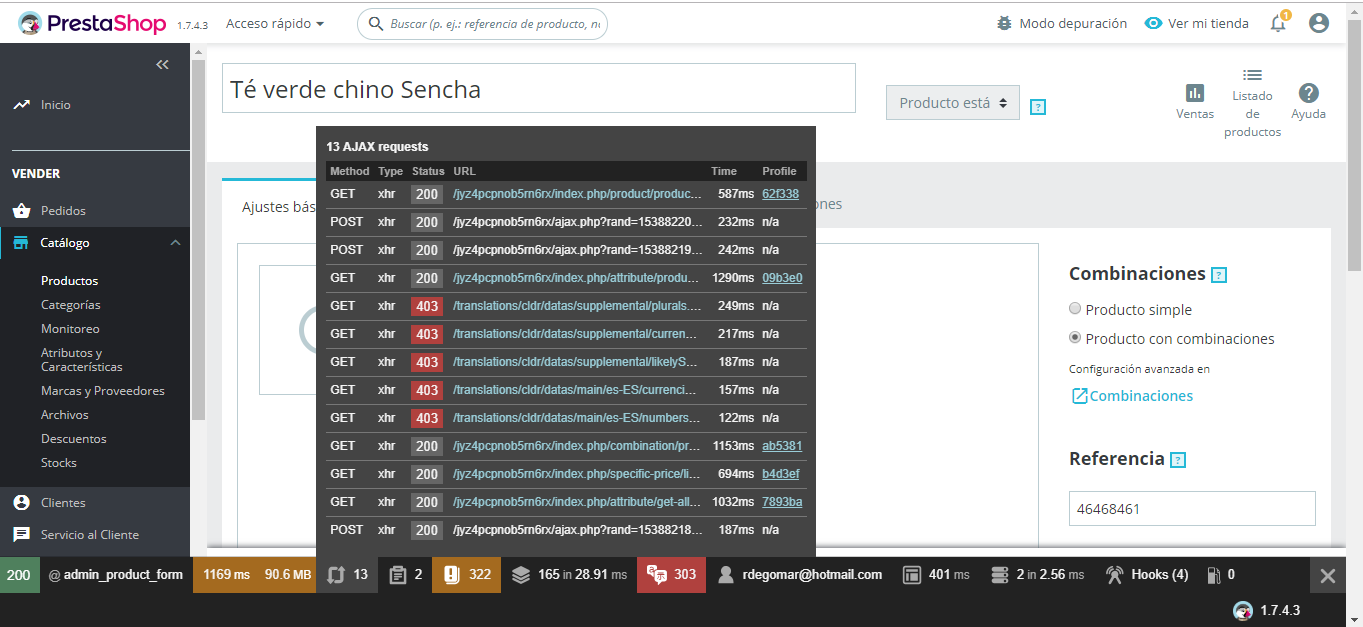Open the user profile avatar menu

[1319, 23]
